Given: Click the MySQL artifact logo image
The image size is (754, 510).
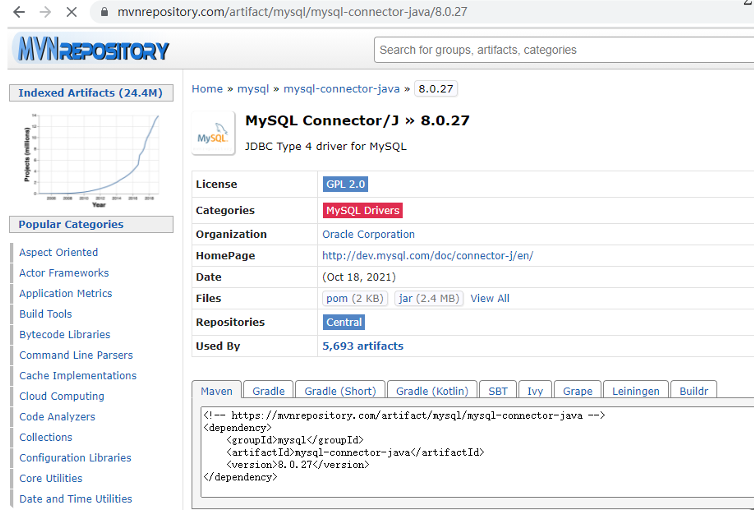Looking at the screenshot, I should (x=213, y=133).
